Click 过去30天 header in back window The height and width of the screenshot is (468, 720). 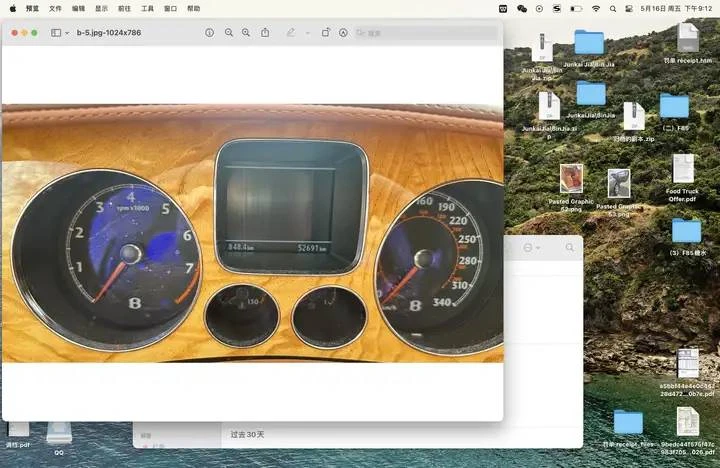point(248,434)
